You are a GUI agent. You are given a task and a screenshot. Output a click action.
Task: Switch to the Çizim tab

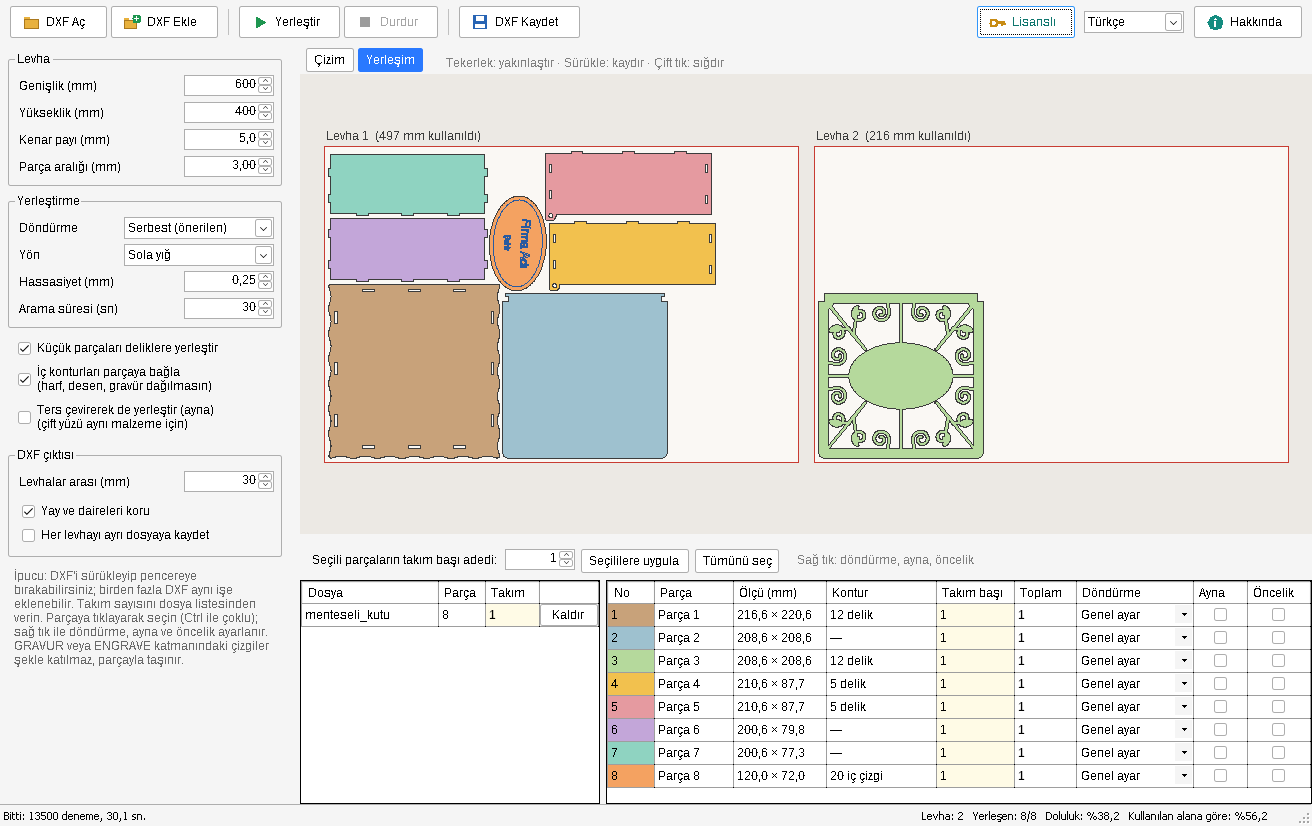[330, 60]
